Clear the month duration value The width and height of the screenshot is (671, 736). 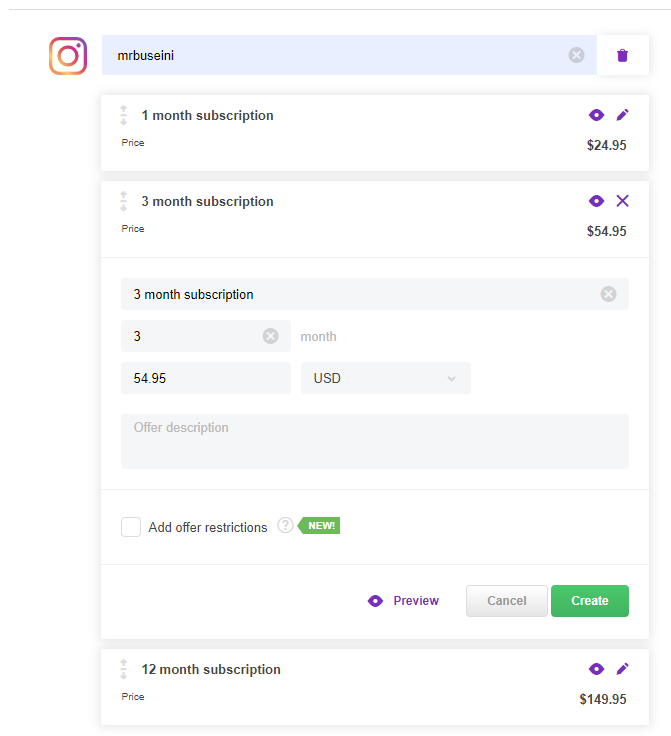[x=270, y=336]
